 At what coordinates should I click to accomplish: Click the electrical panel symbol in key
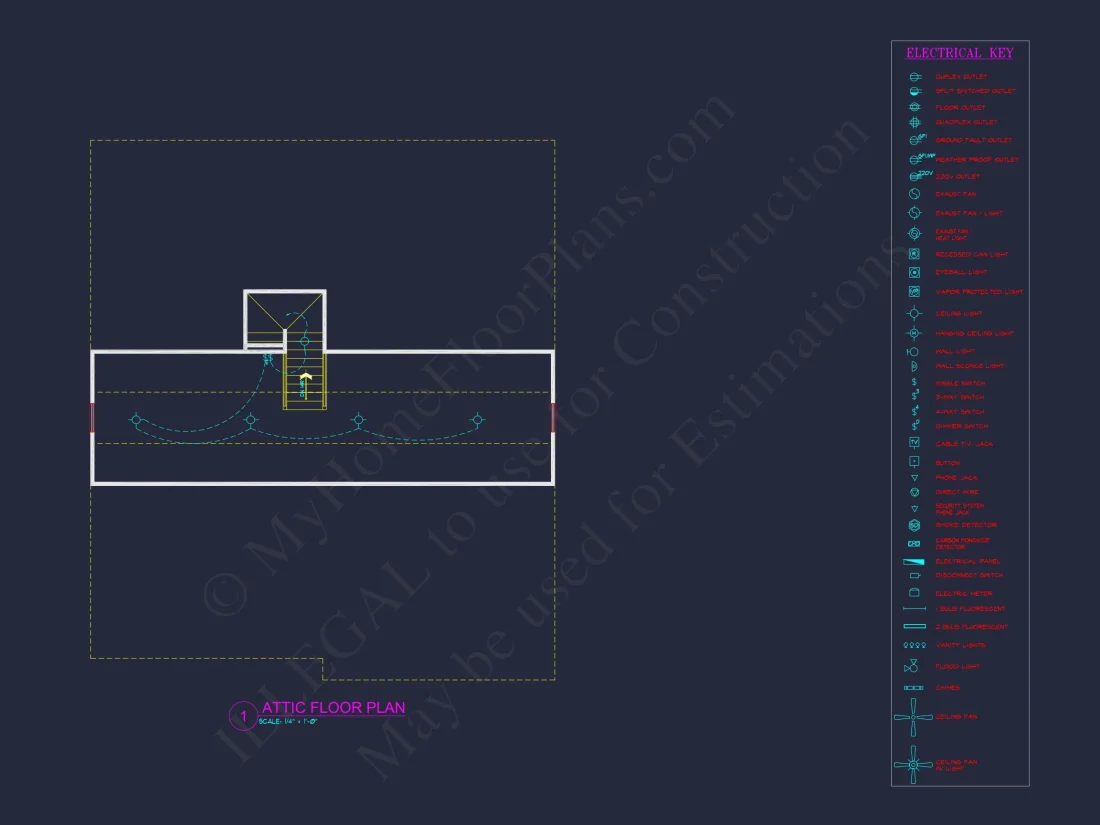coord(913,562)
